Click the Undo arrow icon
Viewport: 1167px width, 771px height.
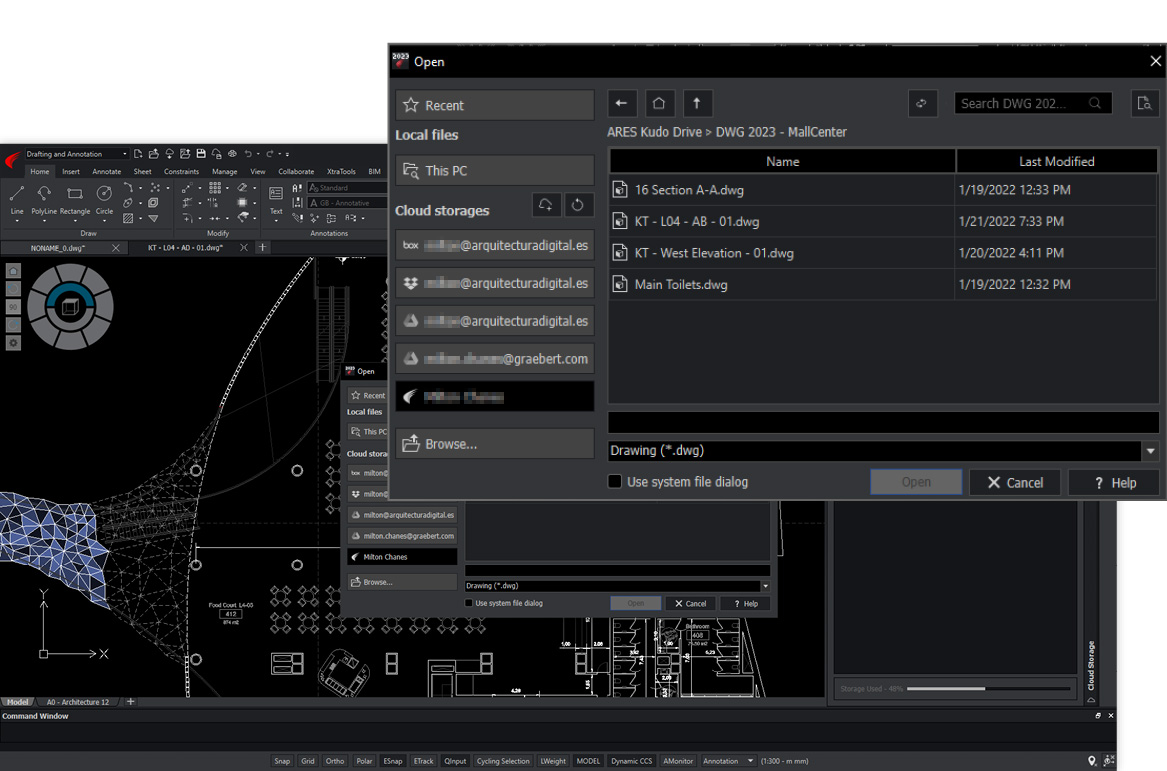248,154
